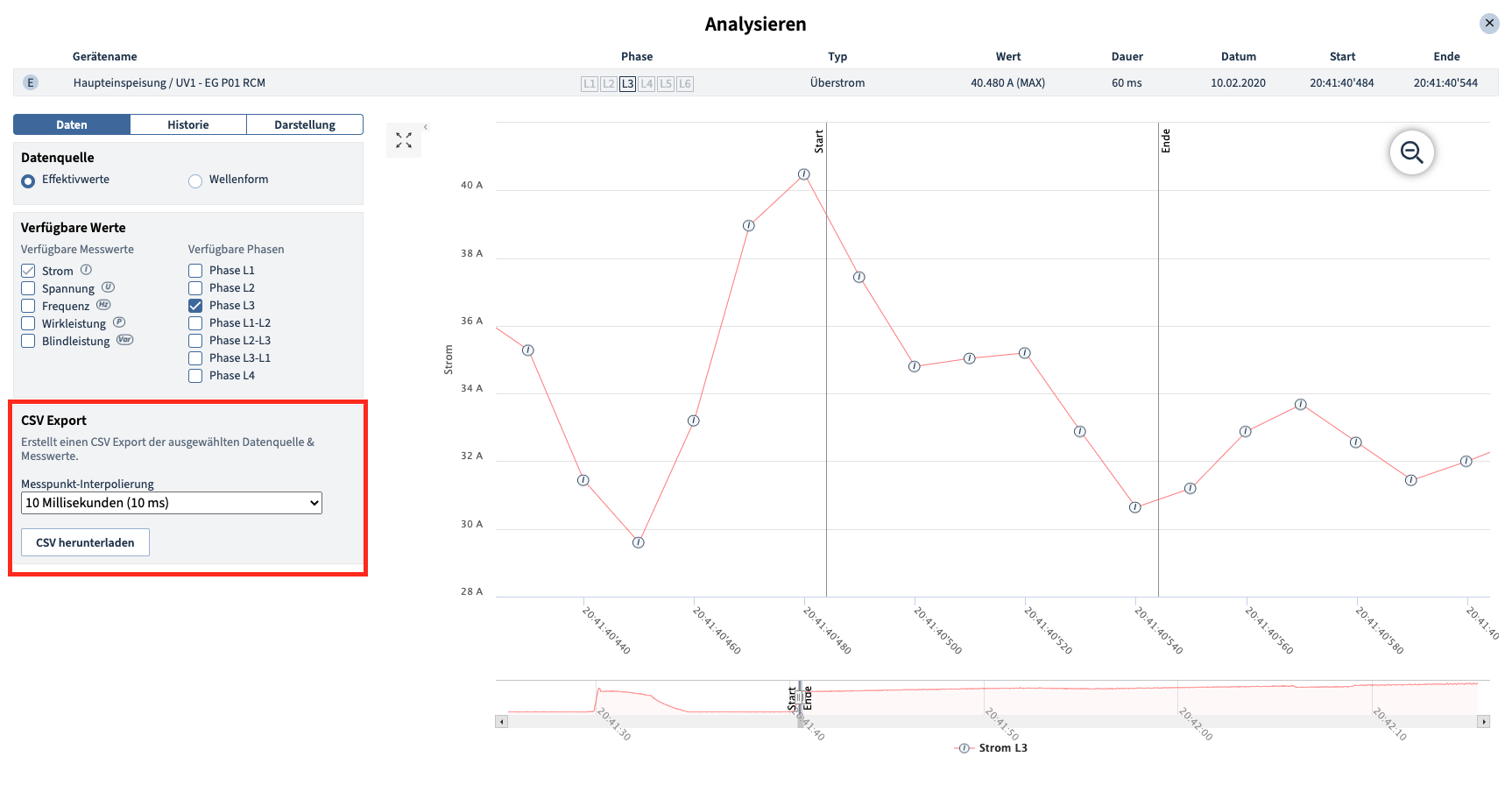This screenshot has height=785, width=1512.
Task: Click the fullscreen expand chart icon
Action: coord(404,141)
